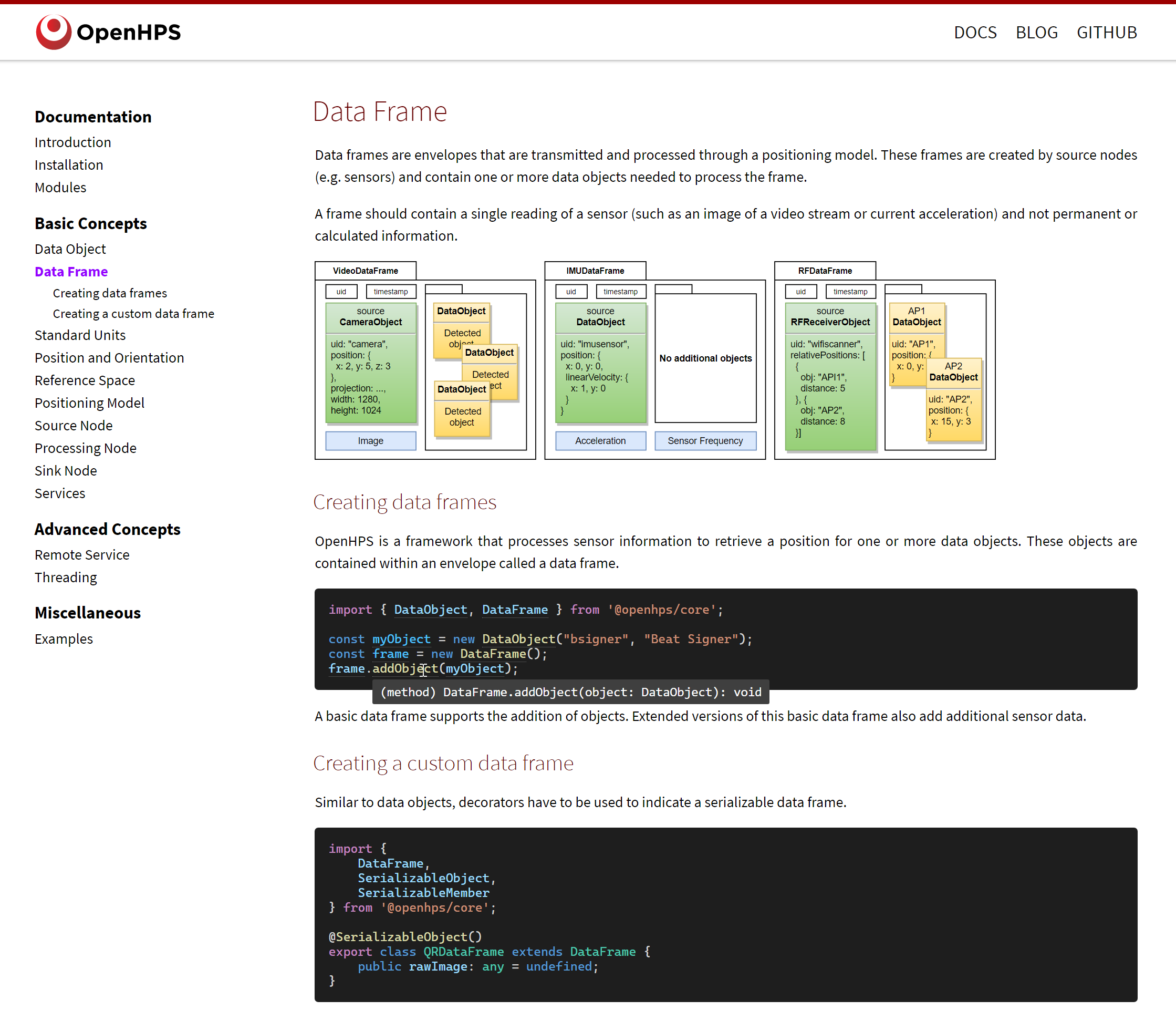The width and height of the screenshot is (1176, 1021).
Task: Click the Acceleration box in IMUDataFrame
Action: click(x=600, y=441)
